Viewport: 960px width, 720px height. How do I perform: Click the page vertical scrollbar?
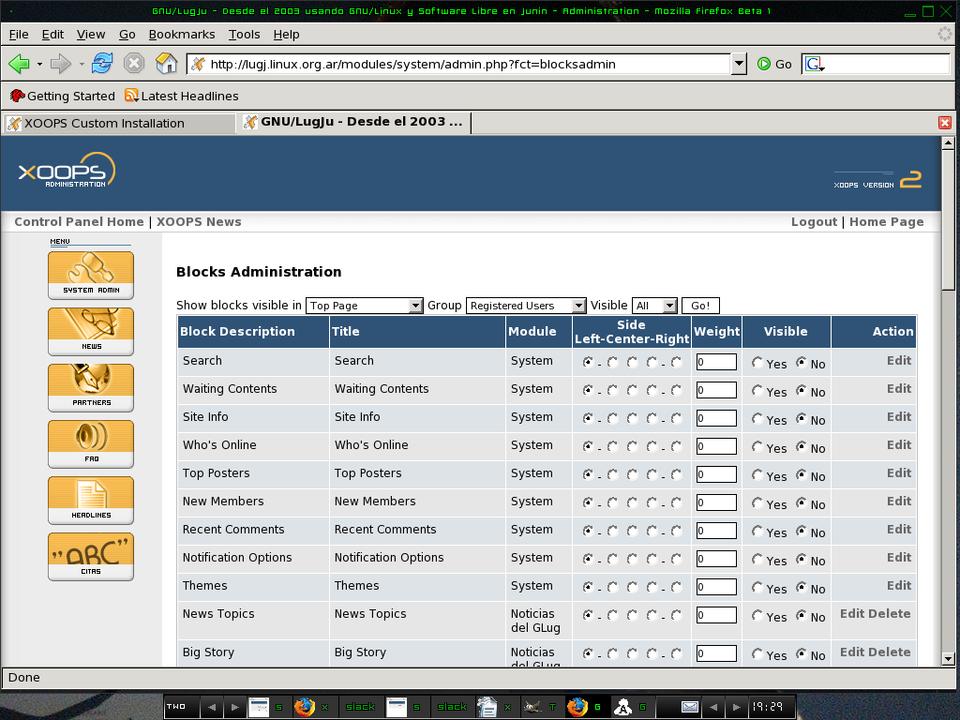(947, 400)
